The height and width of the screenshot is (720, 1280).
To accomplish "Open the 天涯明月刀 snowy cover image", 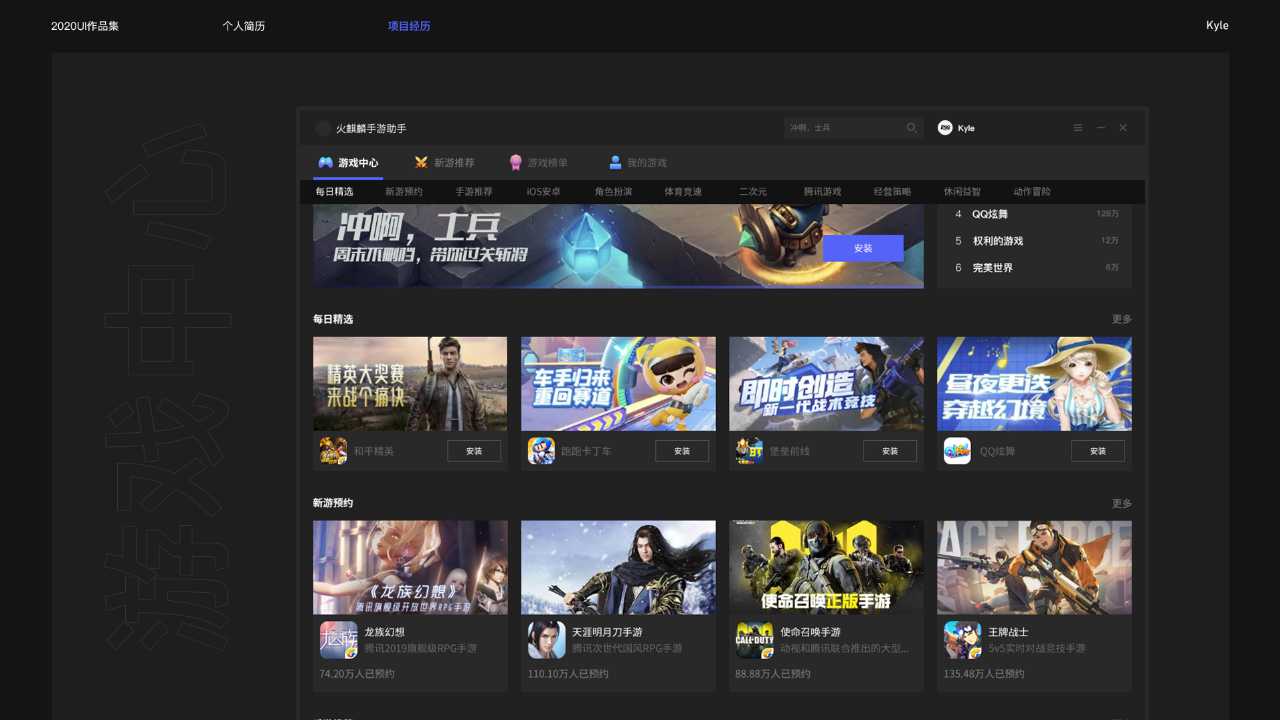I will click(618, 567).
